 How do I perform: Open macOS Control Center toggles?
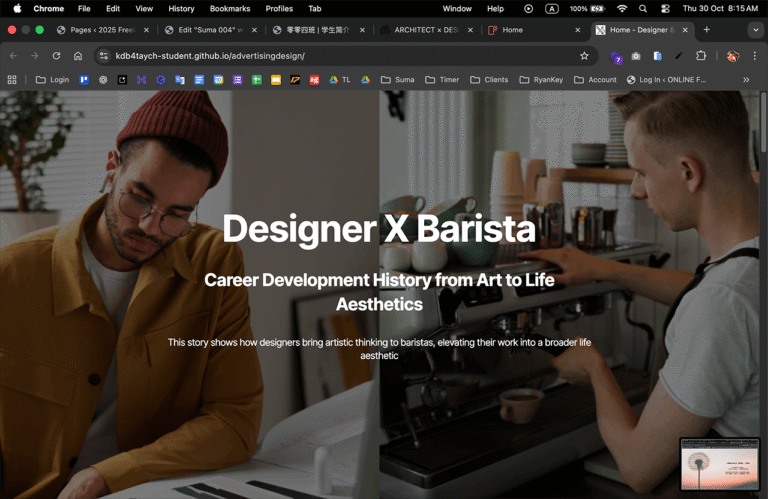(665, 8)
